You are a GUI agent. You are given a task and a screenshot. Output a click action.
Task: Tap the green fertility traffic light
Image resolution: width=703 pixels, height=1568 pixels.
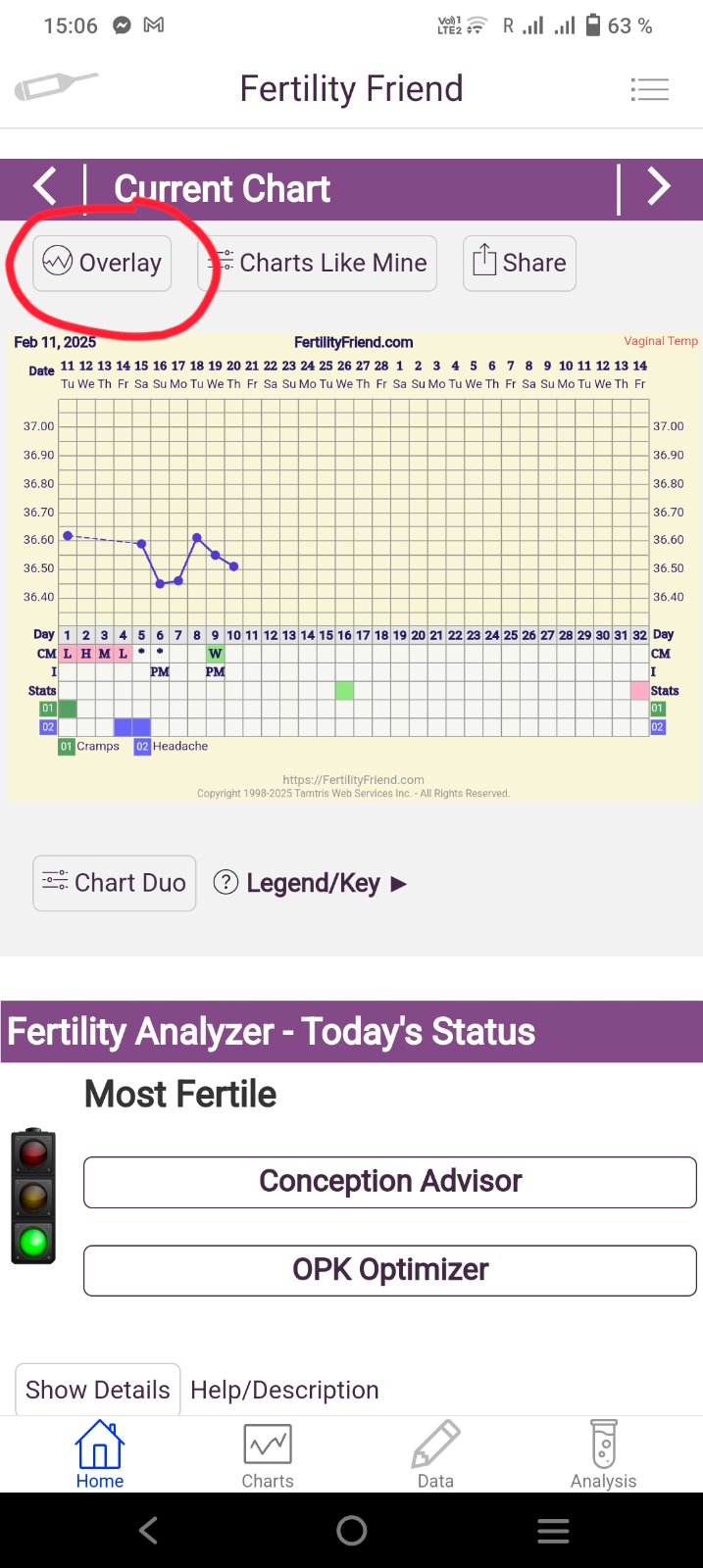33,1243
